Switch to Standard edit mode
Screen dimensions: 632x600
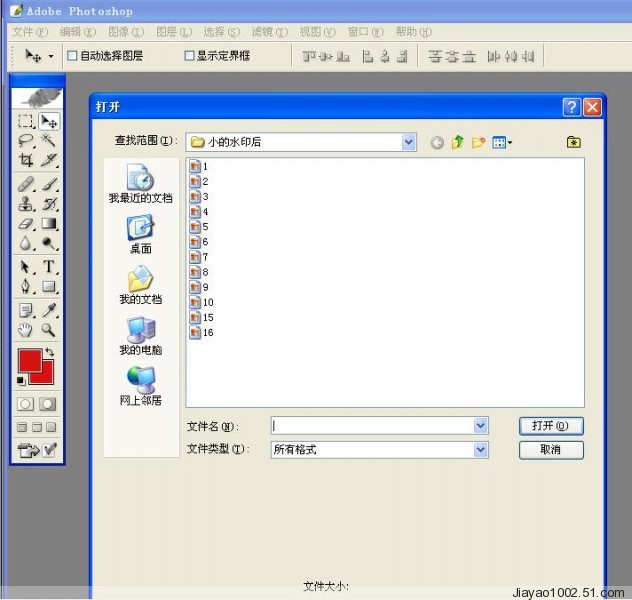[x=25, y=404]
